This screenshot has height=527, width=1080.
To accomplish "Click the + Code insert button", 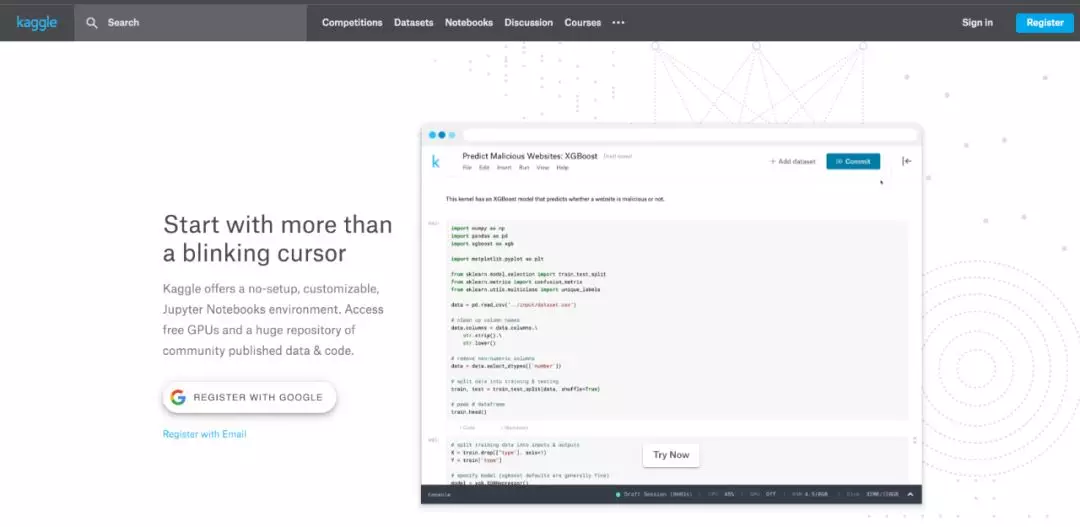I will (x=468, y=427).
